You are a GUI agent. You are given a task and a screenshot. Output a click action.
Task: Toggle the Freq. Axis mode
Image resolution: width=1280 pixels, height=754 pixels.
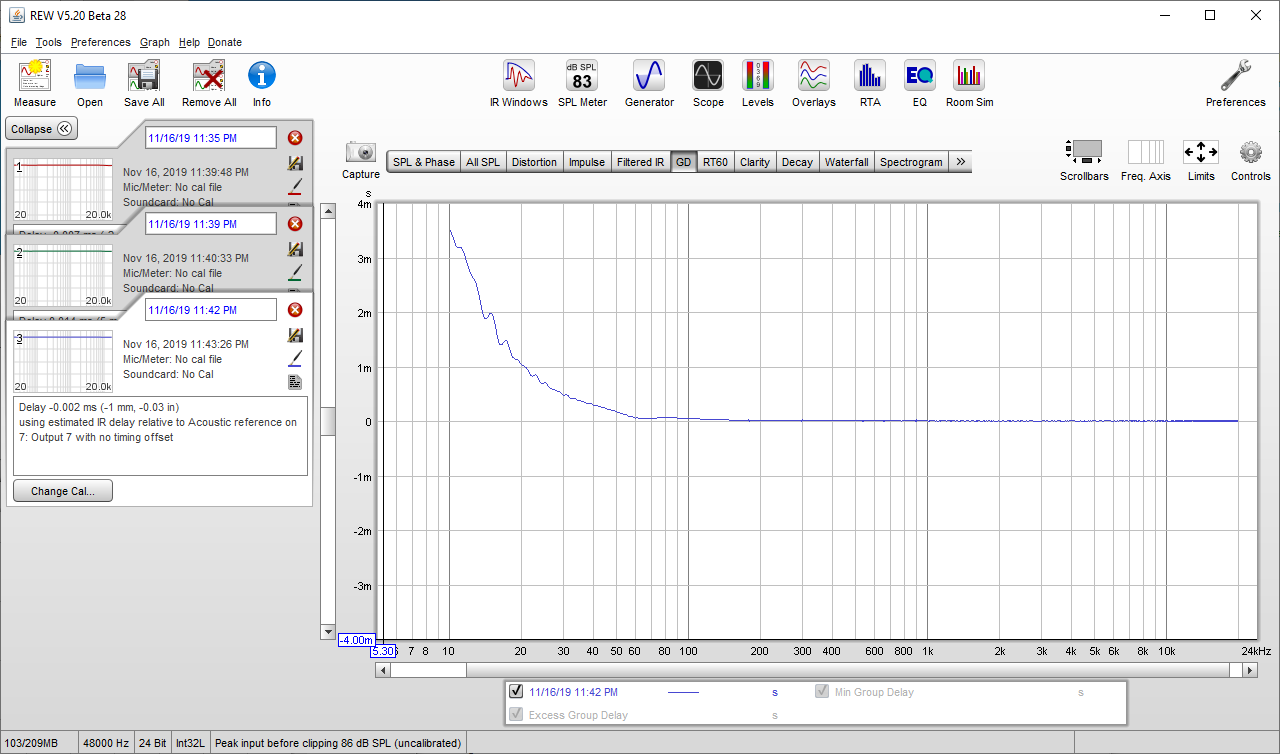click(1146, 160)
